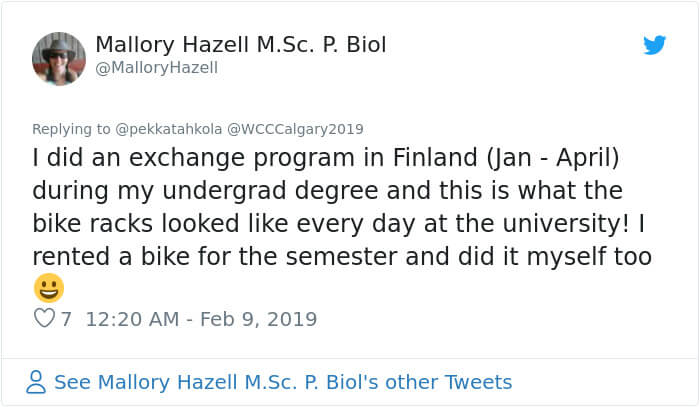Open the display name Mallory Hazell M.Sc. P. Biol

pos(240,45)
